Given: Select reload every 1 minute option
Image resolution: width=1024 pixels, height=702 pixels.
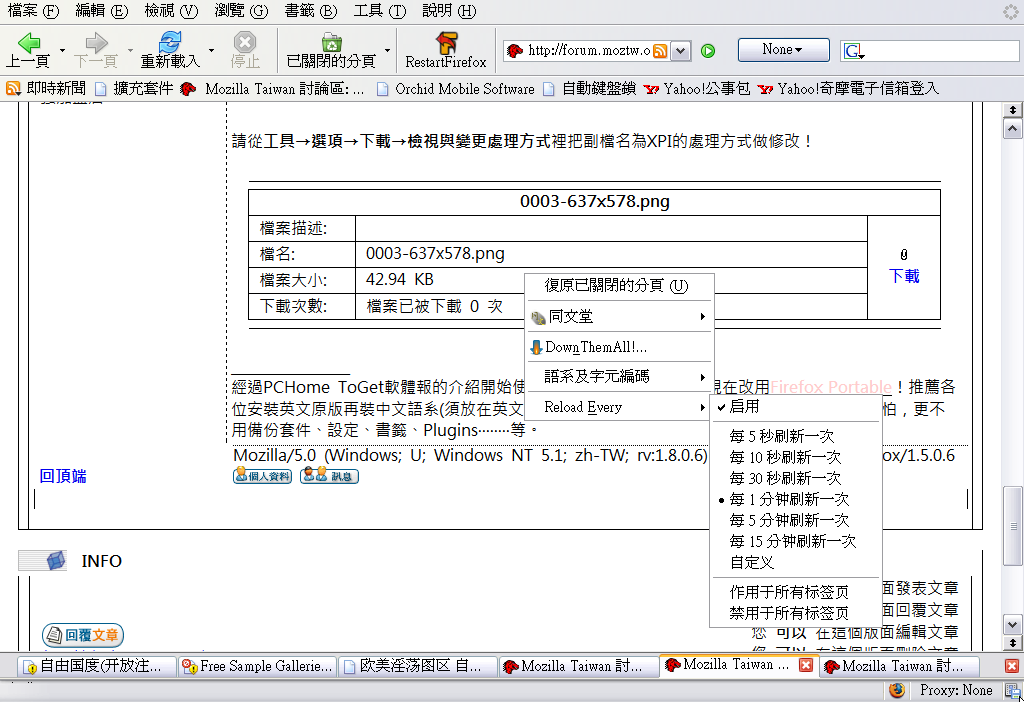Looking at the screenshot, I should [x=789, y=499].
